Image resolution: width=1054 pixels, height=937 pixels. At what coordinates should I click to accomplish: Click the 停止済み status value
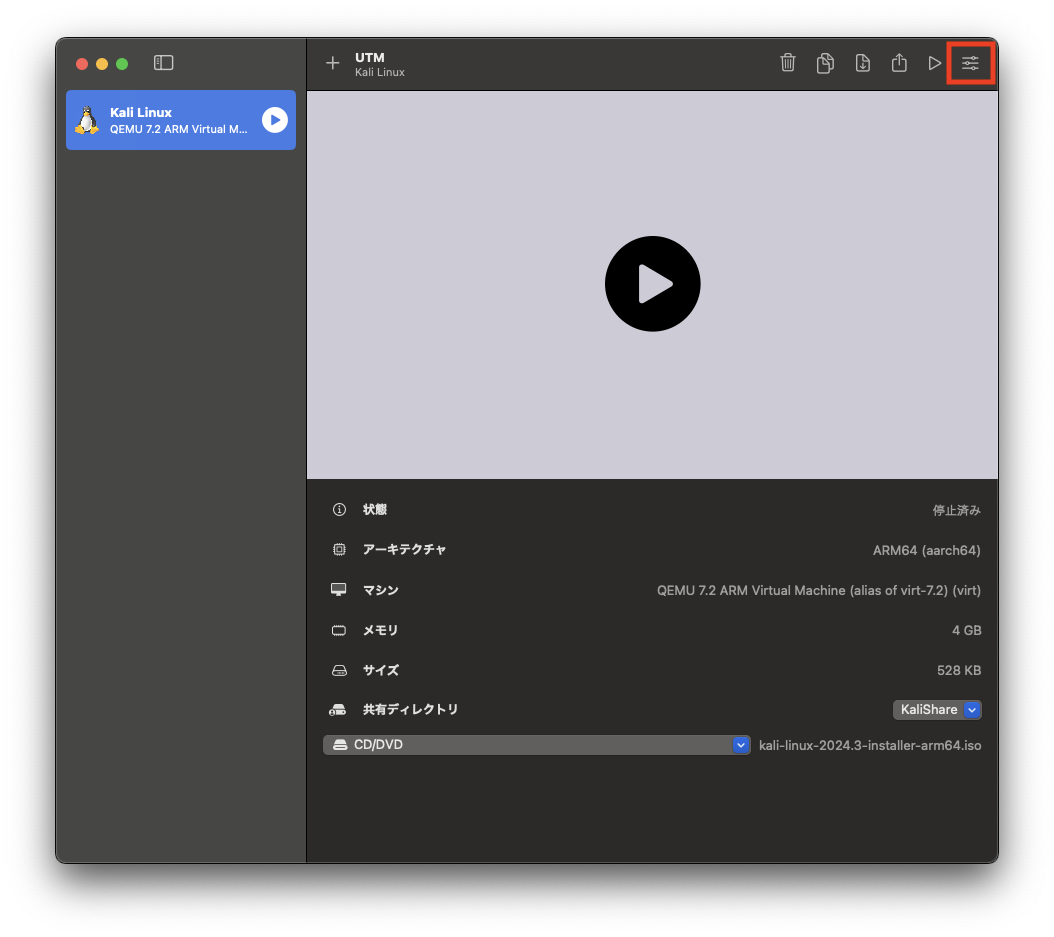[956, 510]
